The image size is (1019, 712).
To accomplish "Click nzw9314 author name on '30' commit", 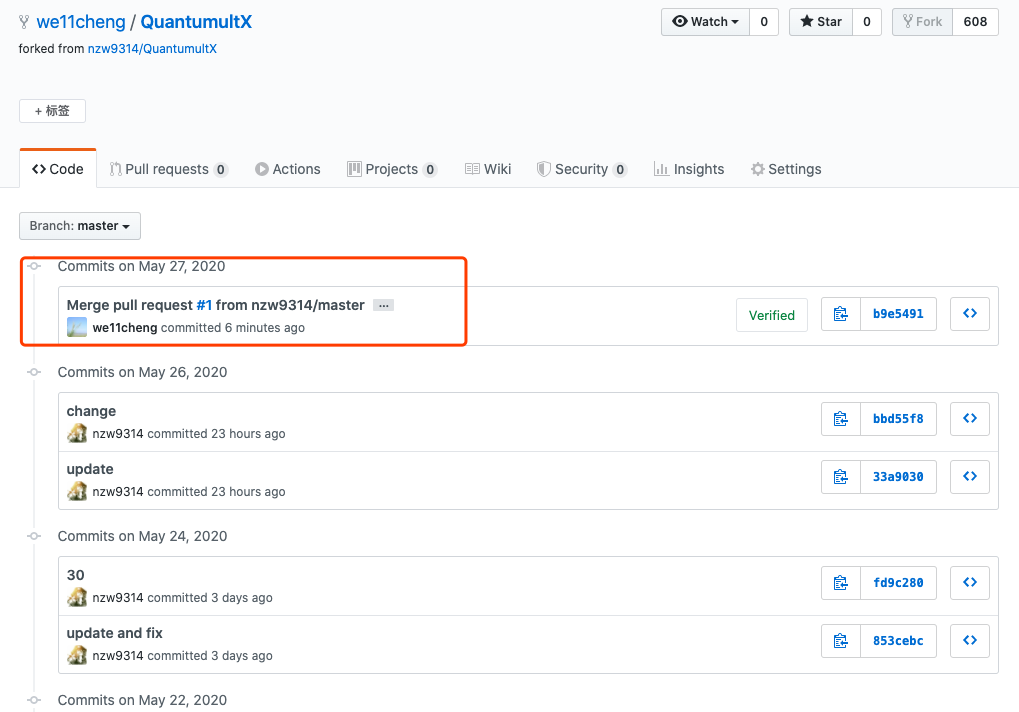I will tap(118, 598).
